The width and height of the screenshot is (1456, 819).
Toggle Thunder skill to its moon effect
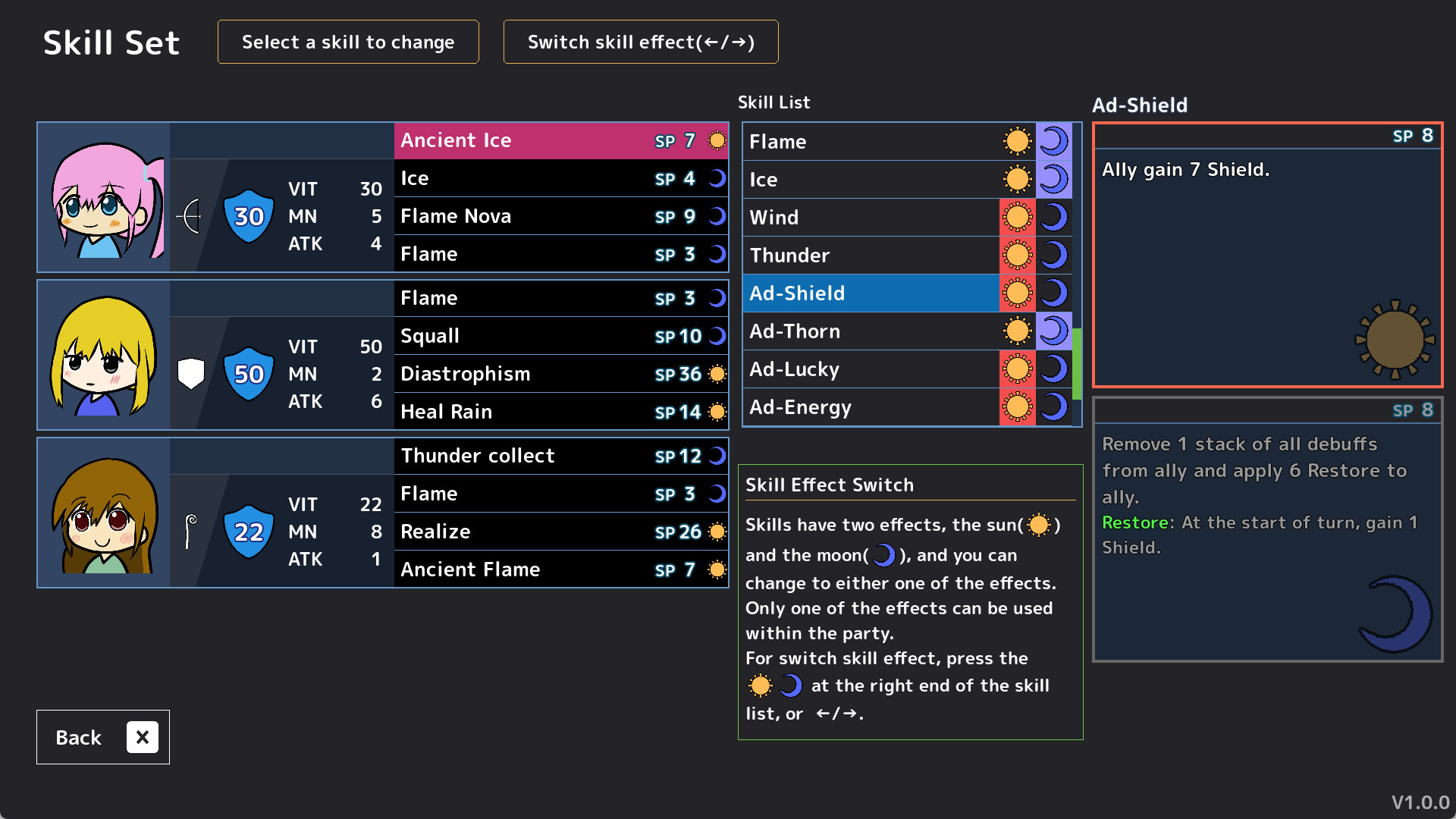pos(1055,255)
